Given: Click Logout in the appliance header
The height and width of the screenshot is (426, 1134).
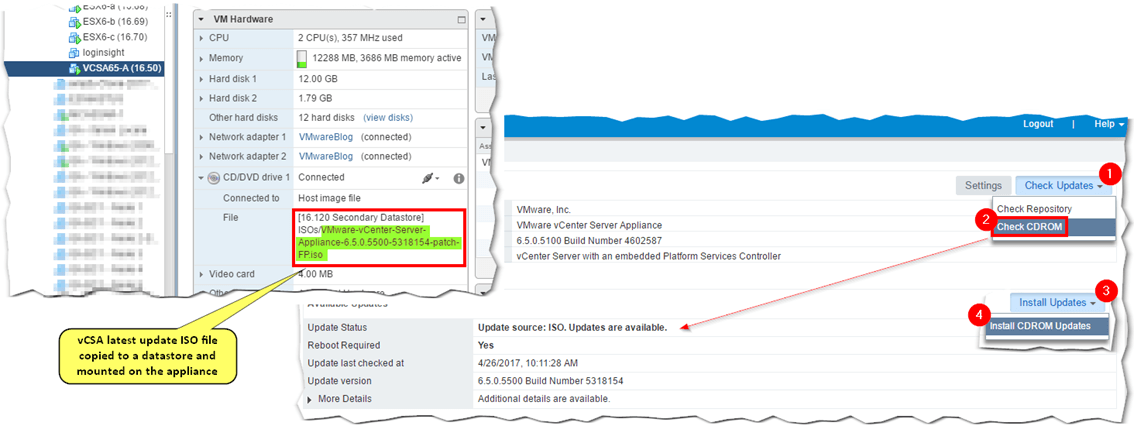Looking at the screenshot, I should [1038, 124].
